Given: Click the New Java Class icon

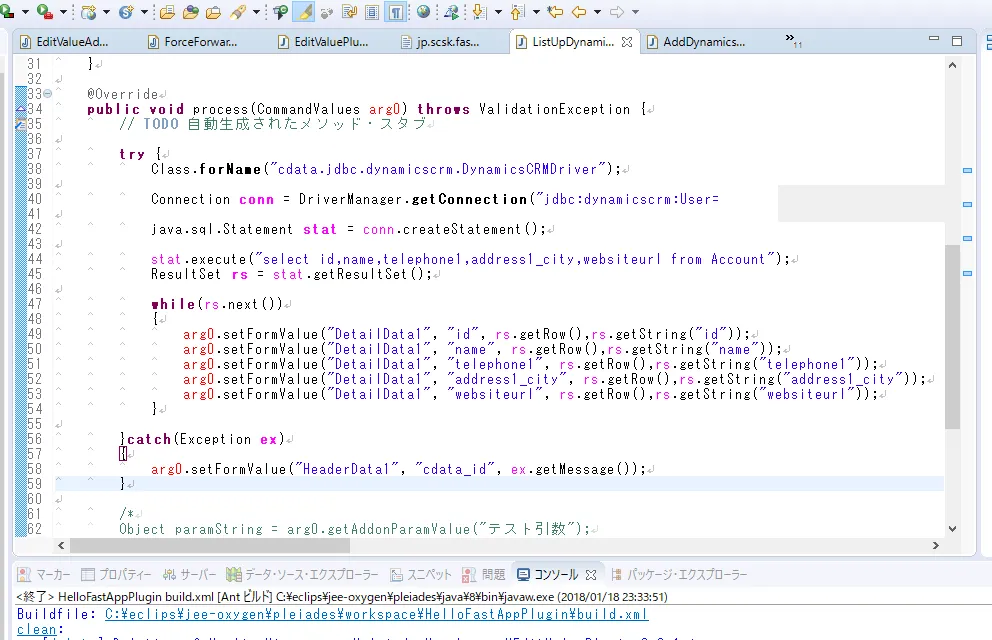Looking at the screenshot, I should tap(127, 12).
